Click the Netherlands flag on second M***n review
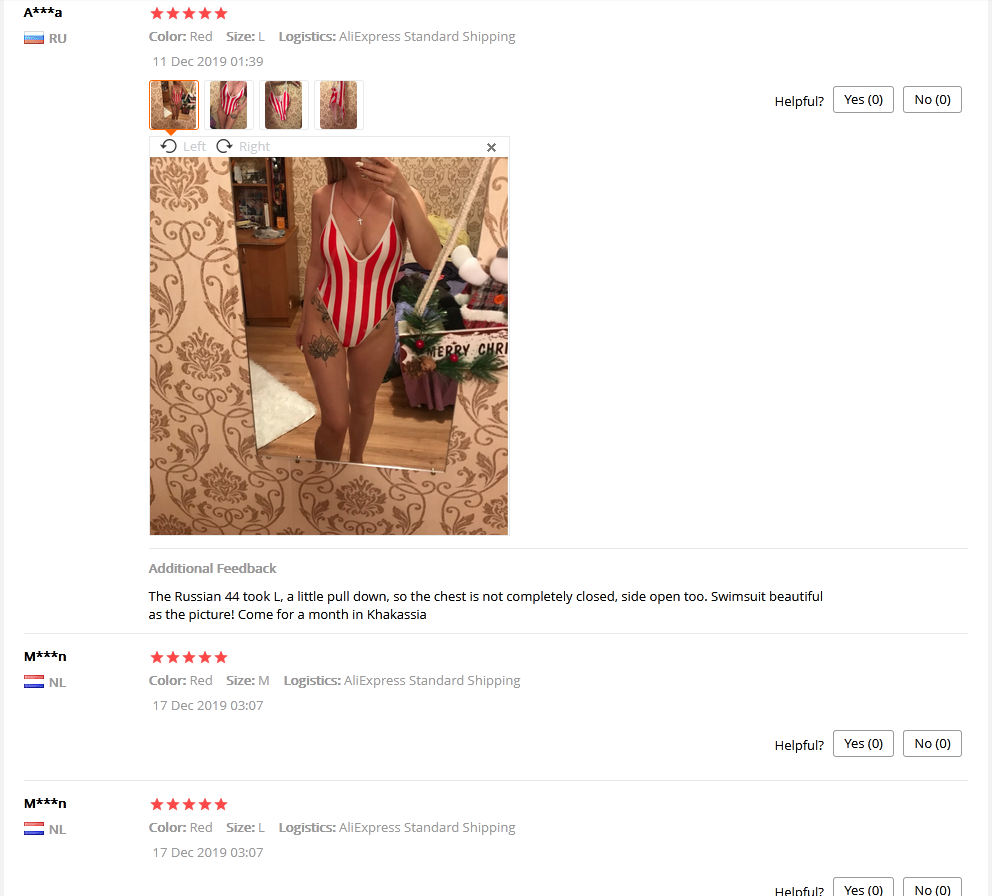This screenshot has width=992, height=896. [34, 829]
